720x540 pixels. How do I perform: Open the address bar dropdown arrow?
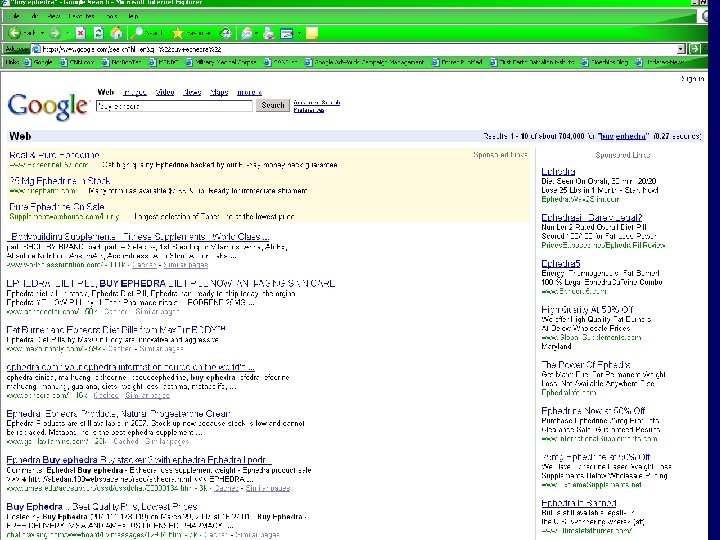pos(681,49)
